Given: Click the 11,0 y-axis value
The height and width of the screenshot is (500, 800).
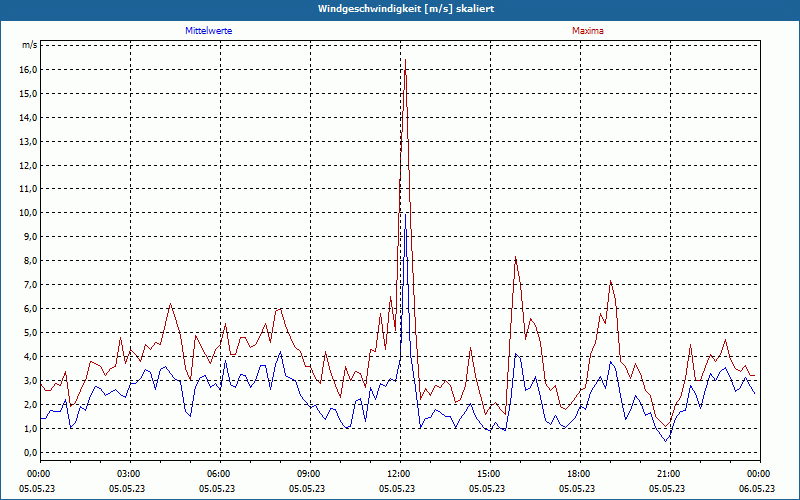Looking at the screenshot, I should tap(29, 189).
